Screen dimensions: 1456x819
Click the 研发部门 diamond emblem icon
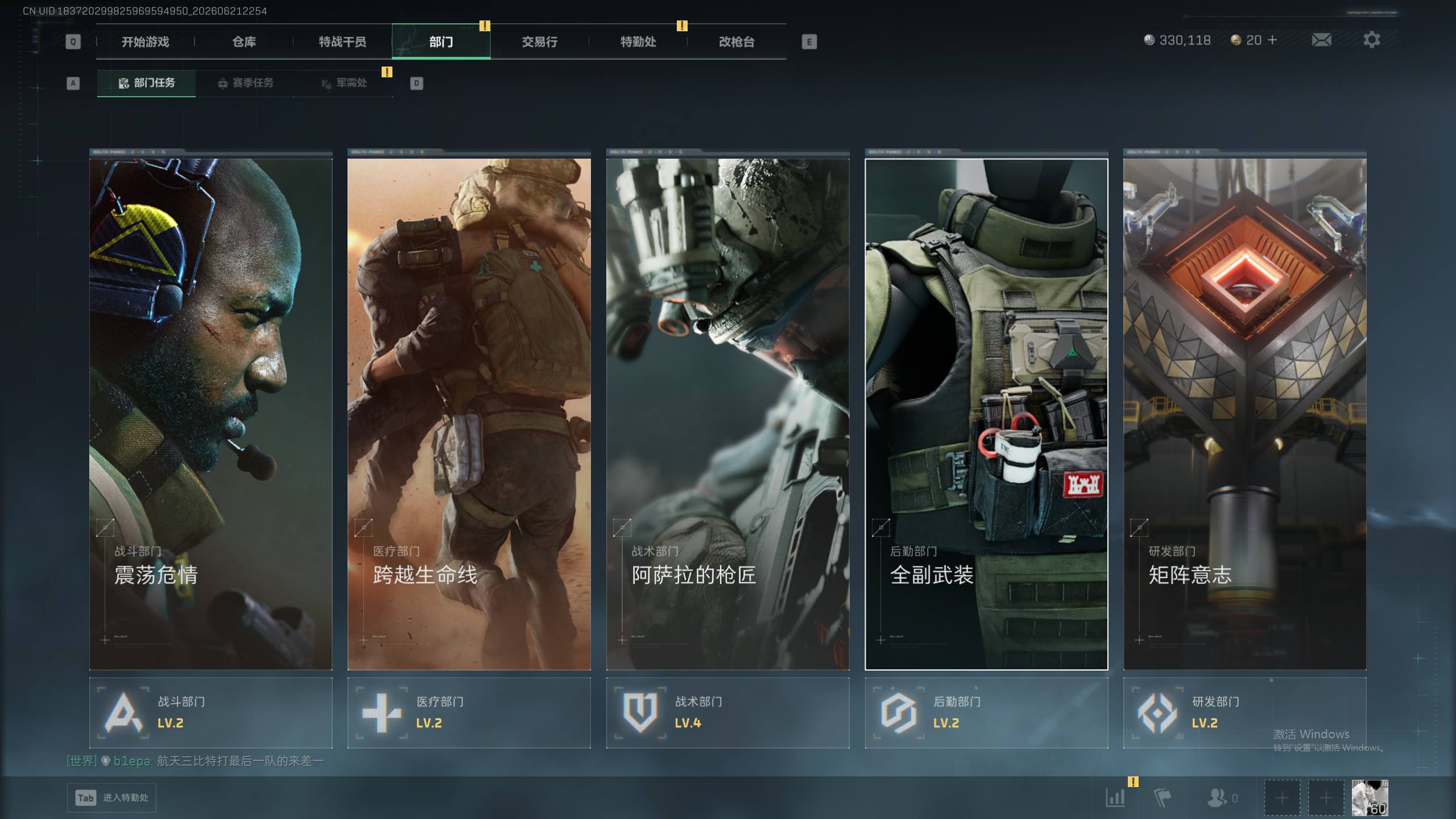point(1157,713)
